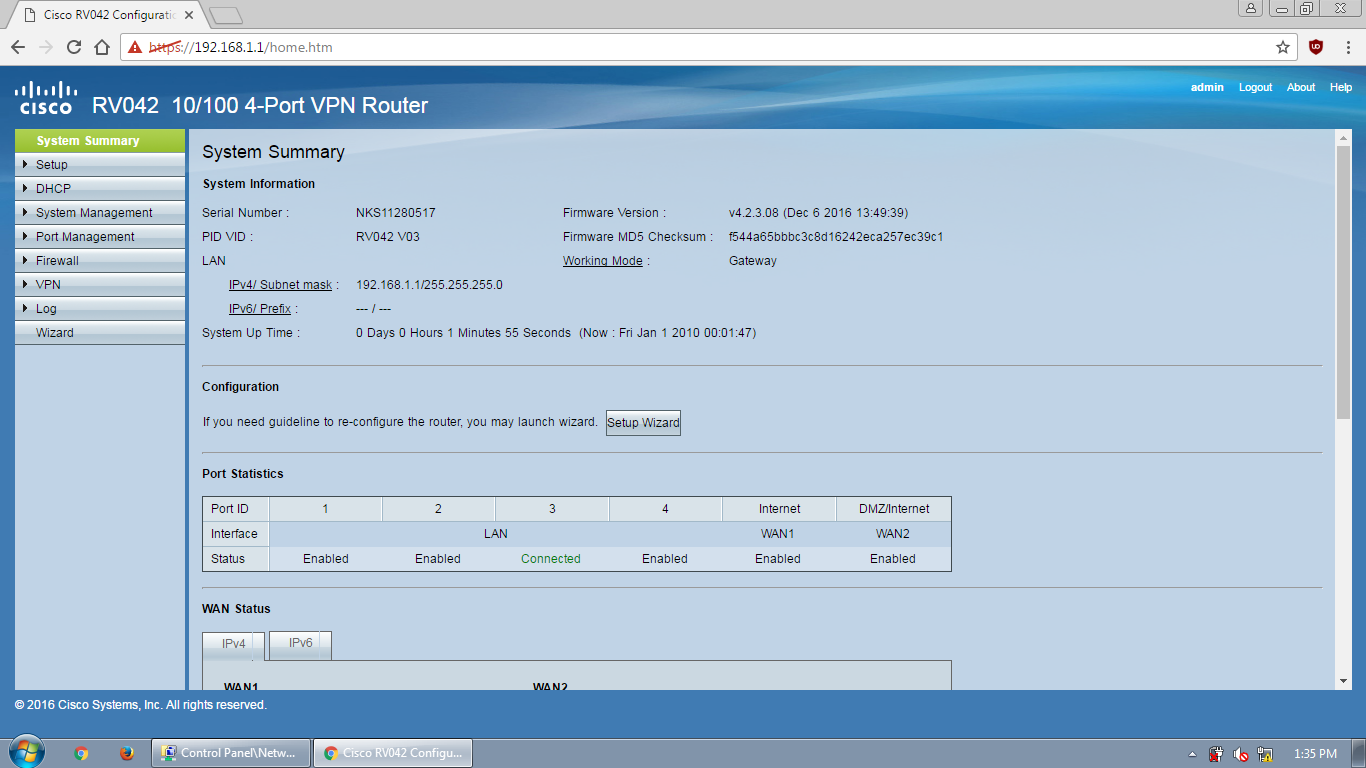1366x768 pixels.
Task: Click the IPv4/ Subnet mask link
Action: coord(280,285)
